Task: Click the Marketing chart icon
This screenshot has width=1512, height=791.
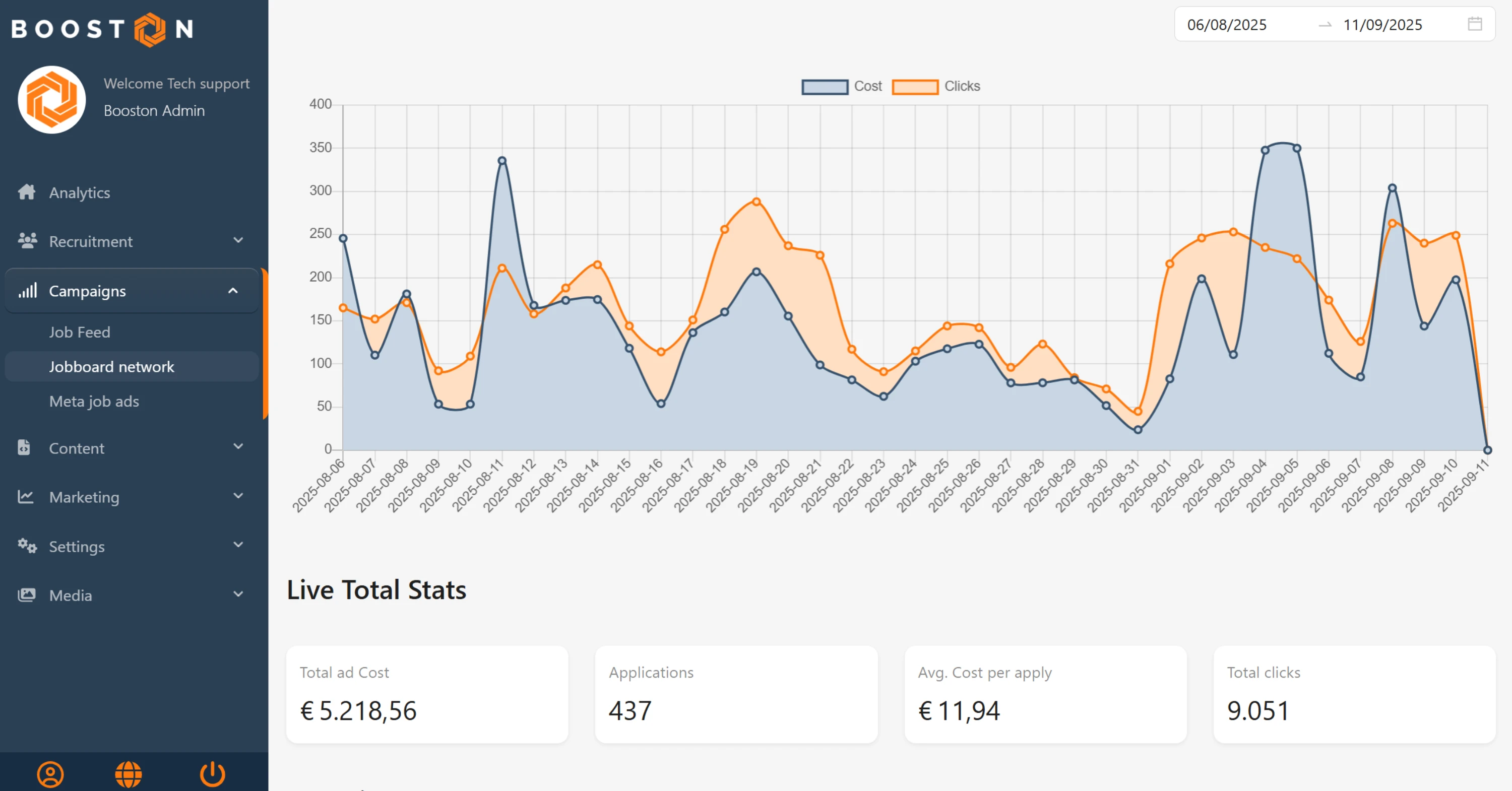Action: click(25, 496)
